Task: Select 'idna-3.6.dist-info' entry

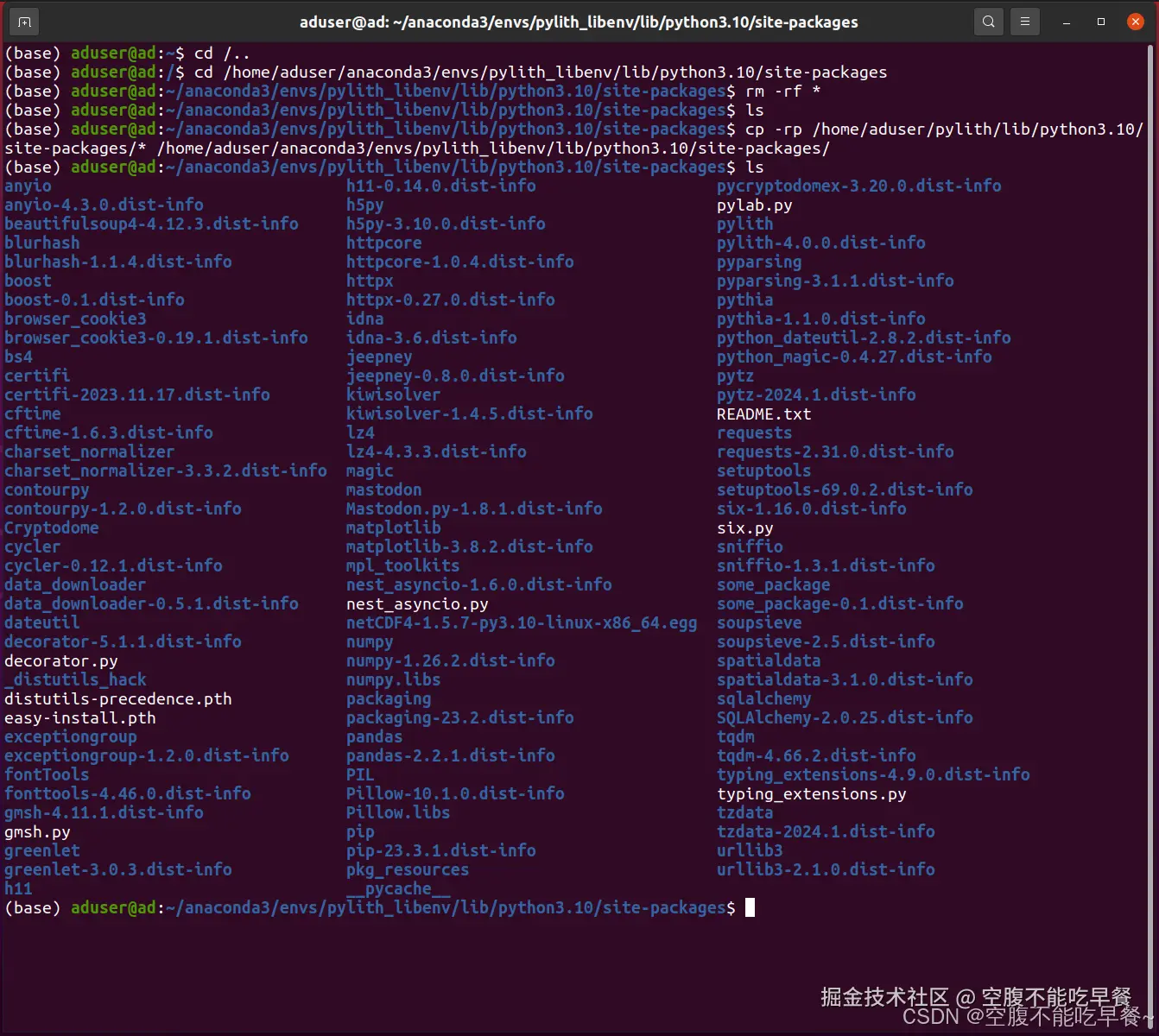Action: click(432, 338)
